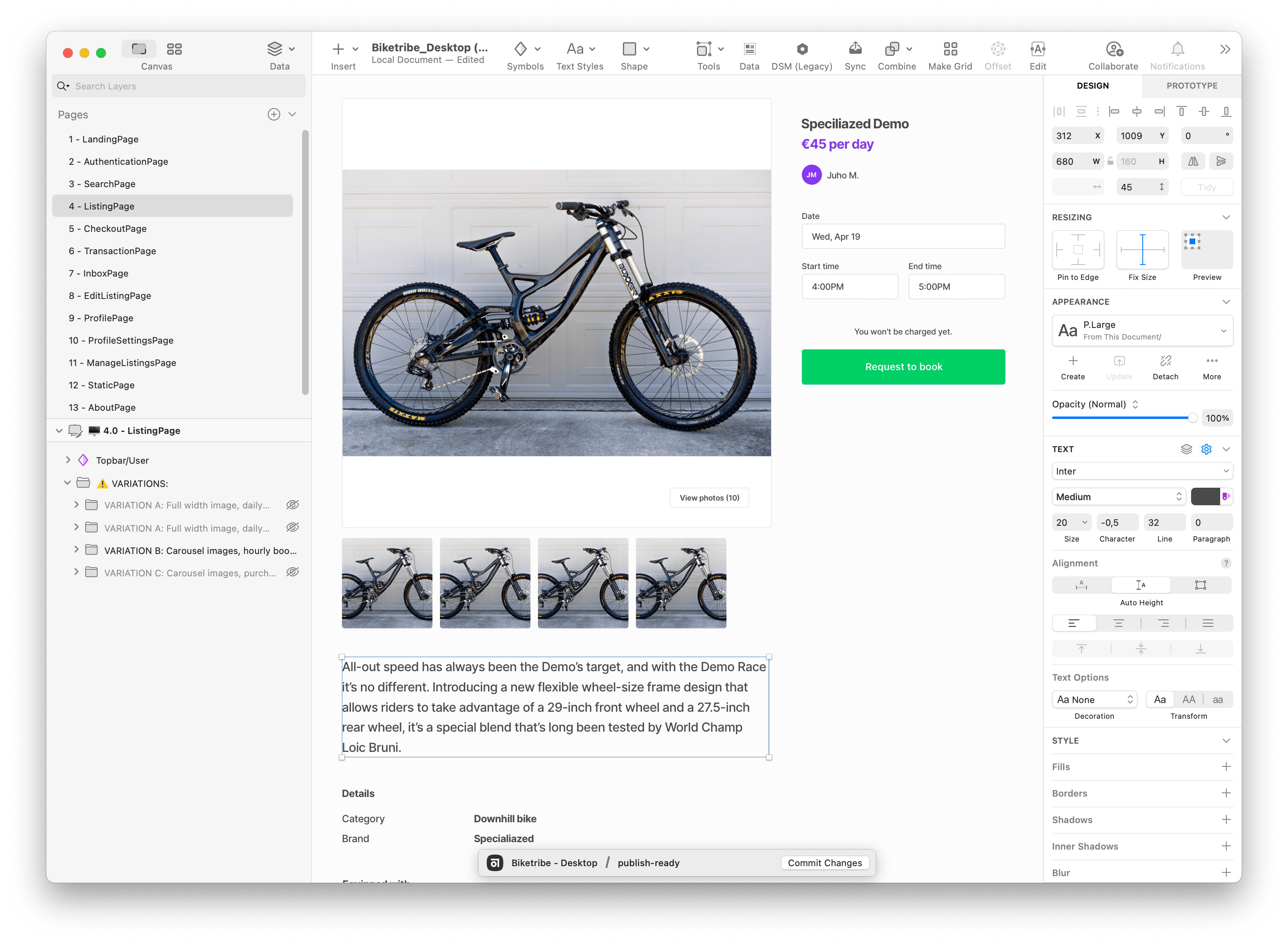Click Create new text style icon

pos(1072,362)
